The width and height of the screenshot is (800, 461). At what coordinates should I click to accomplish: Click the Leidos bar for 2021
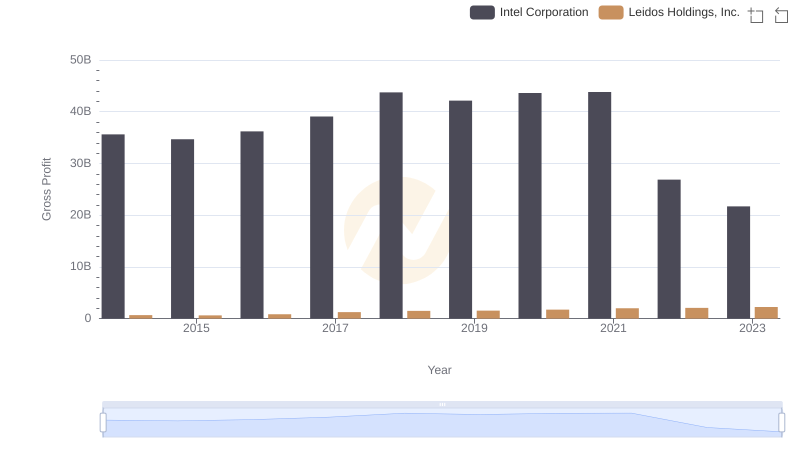click(x=628, y=314)
